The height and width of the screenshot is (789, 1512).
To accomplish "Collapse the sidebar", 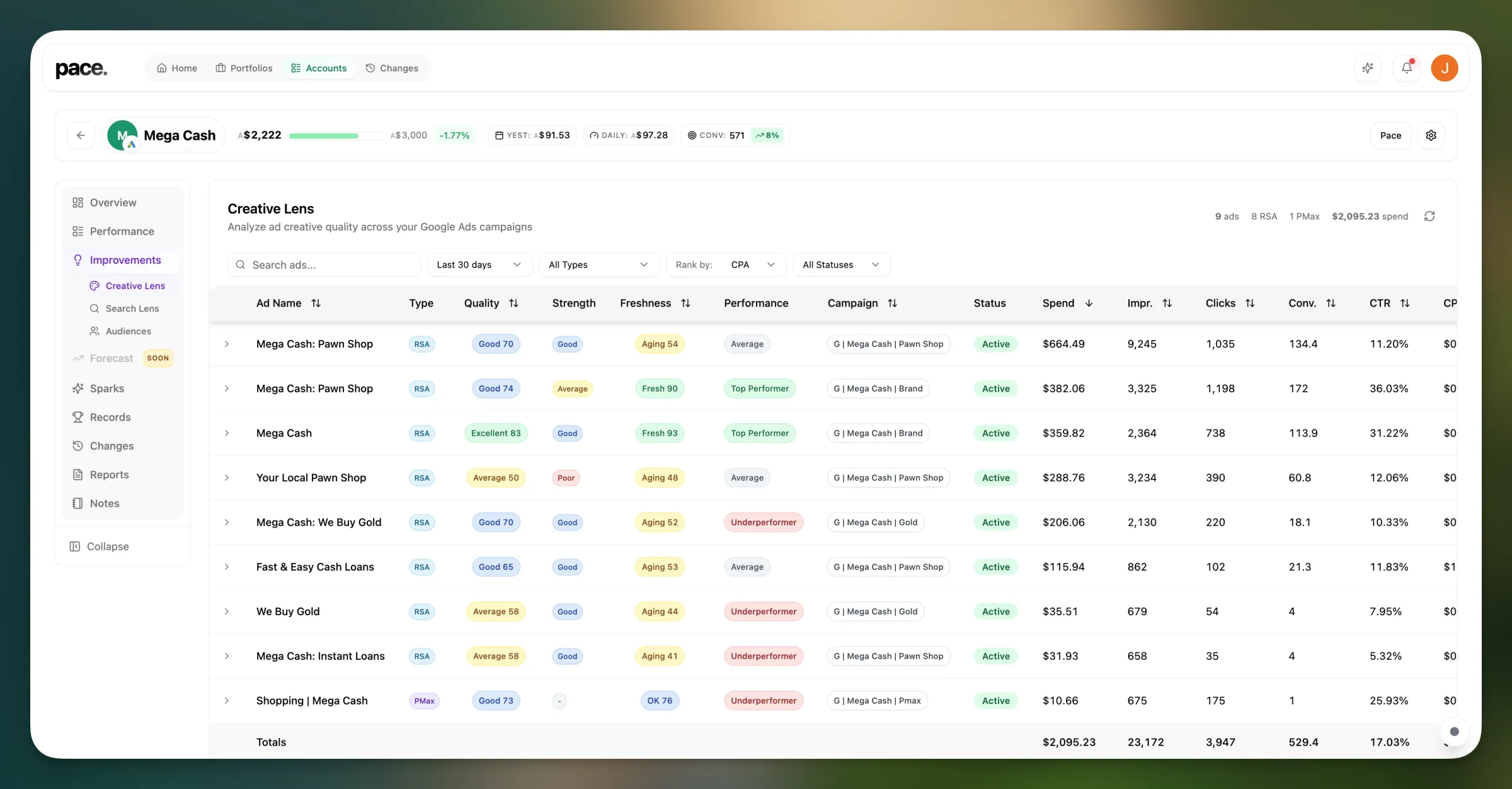I will click(x=99, y=547).
